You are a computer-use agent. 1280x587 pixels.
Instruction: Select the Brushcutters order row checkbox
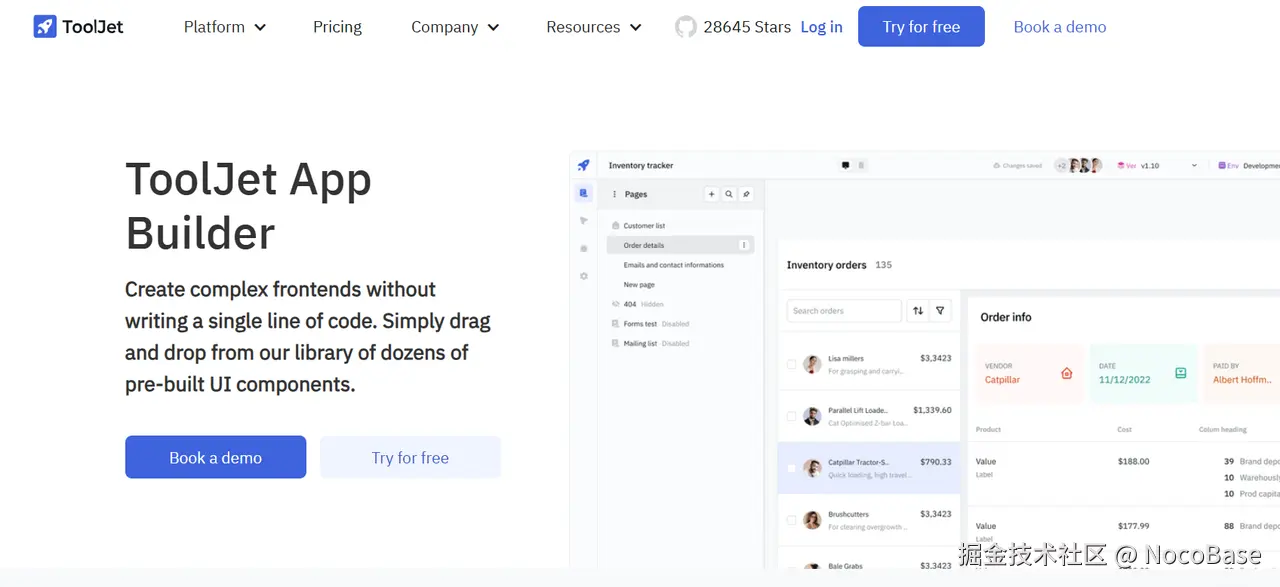pos(792,519)
